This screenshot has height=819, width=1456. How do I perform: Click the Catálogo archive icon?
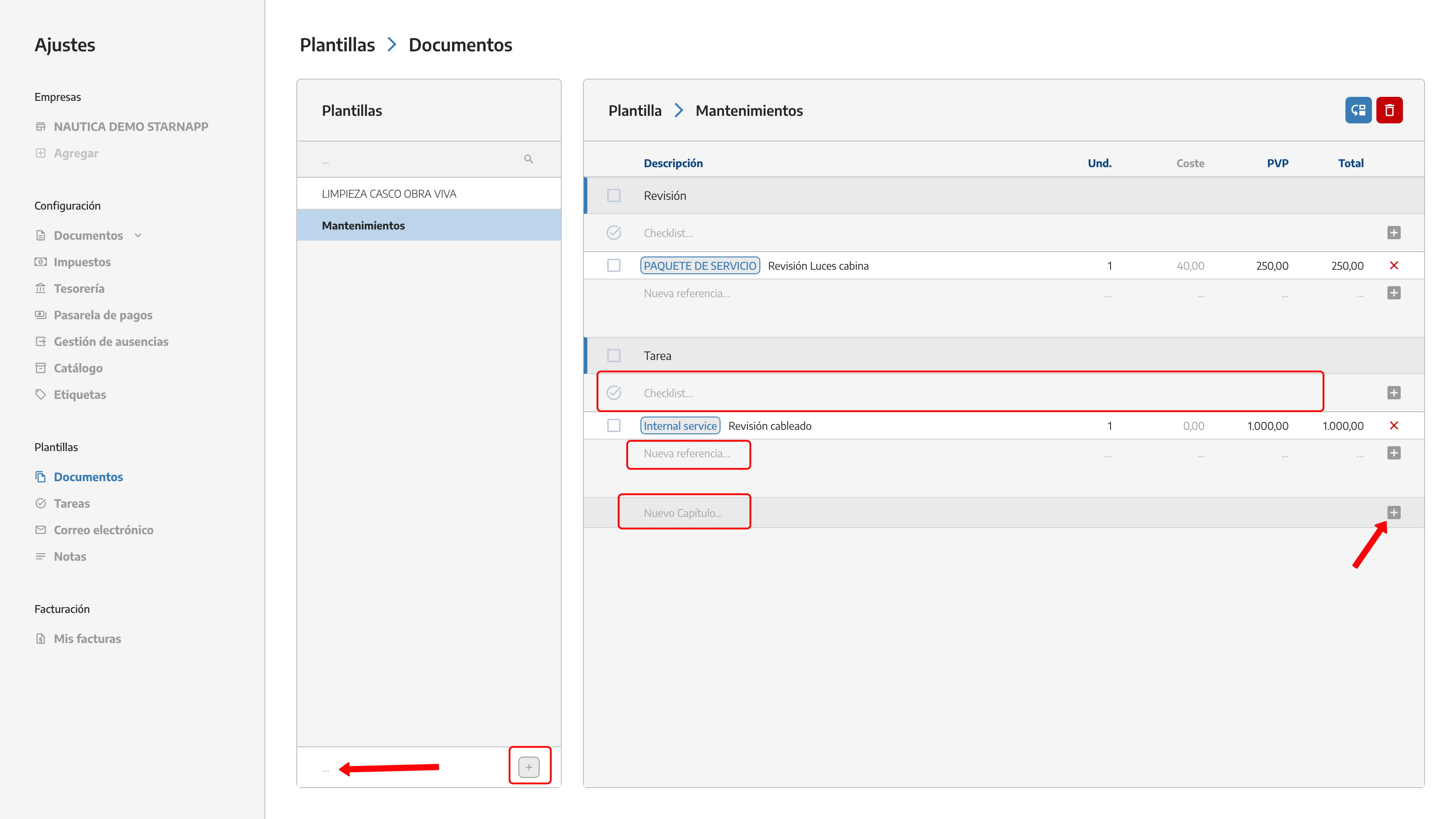coord(41,368)
